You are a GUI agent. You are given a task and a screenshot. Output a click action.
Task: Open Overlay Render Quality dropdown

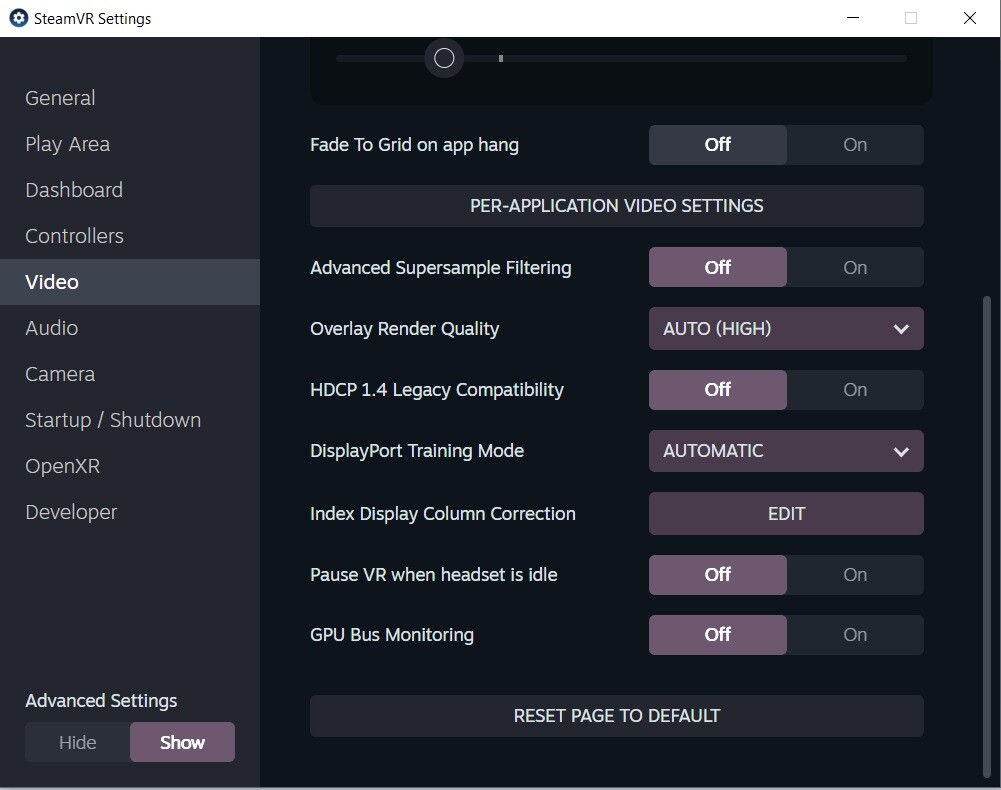786,328
